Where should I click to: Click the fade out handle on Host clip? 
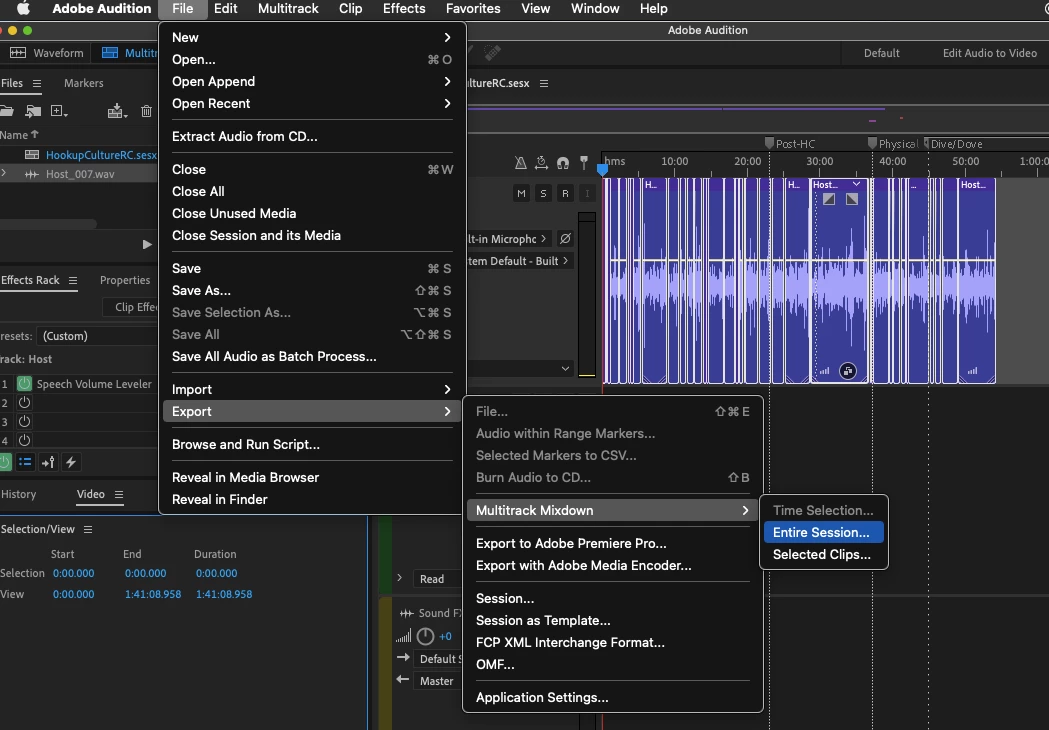[852, 199]
